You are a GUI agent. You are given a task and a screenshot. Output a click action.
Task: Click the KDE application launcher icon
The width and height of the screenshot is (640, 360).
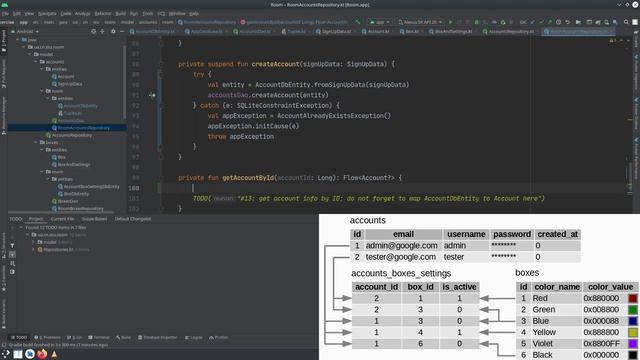click(x=6, y=354)
